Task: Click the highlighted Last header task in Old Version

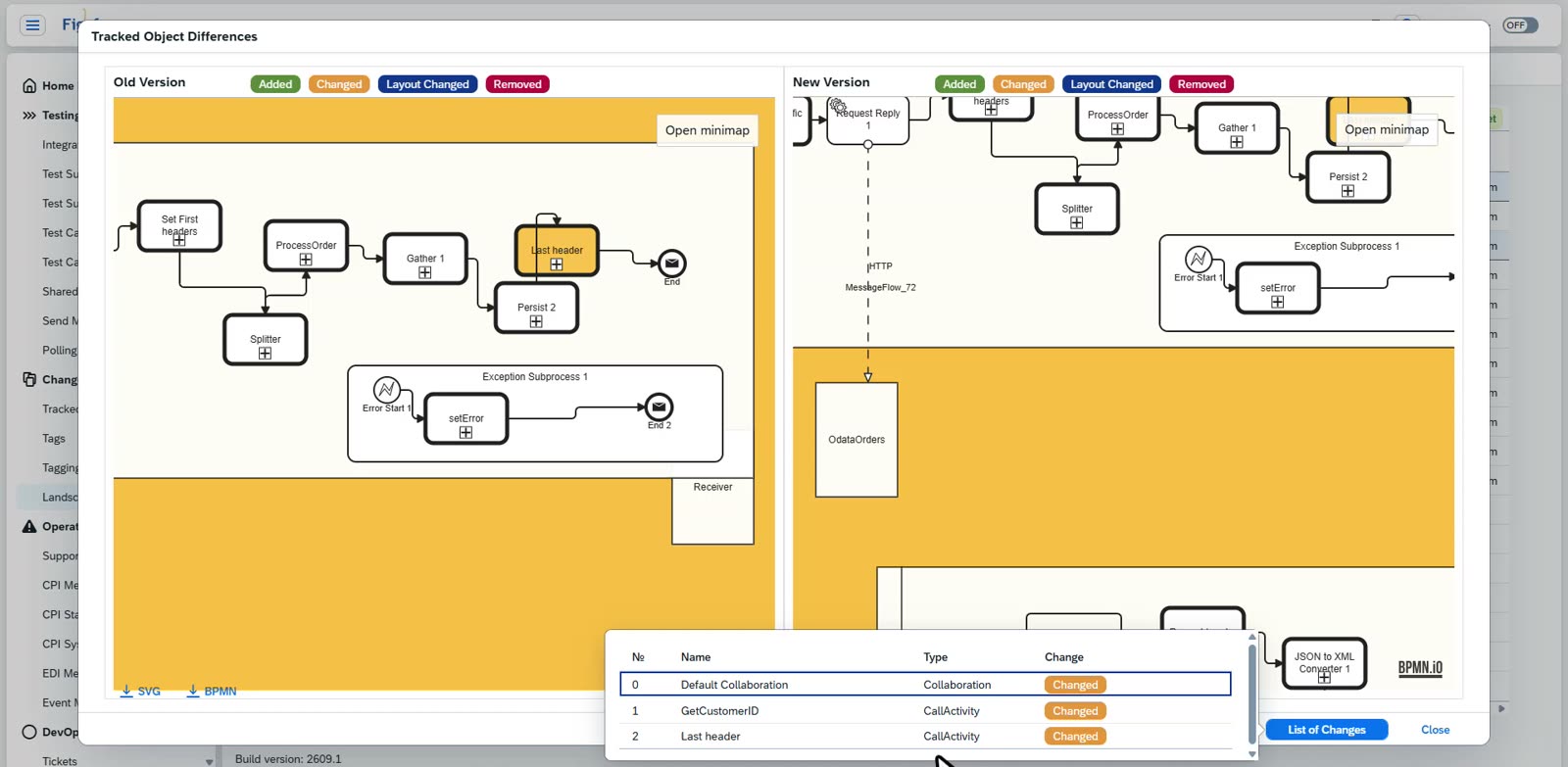Action: pyautogui.click(x=557, y=251)
